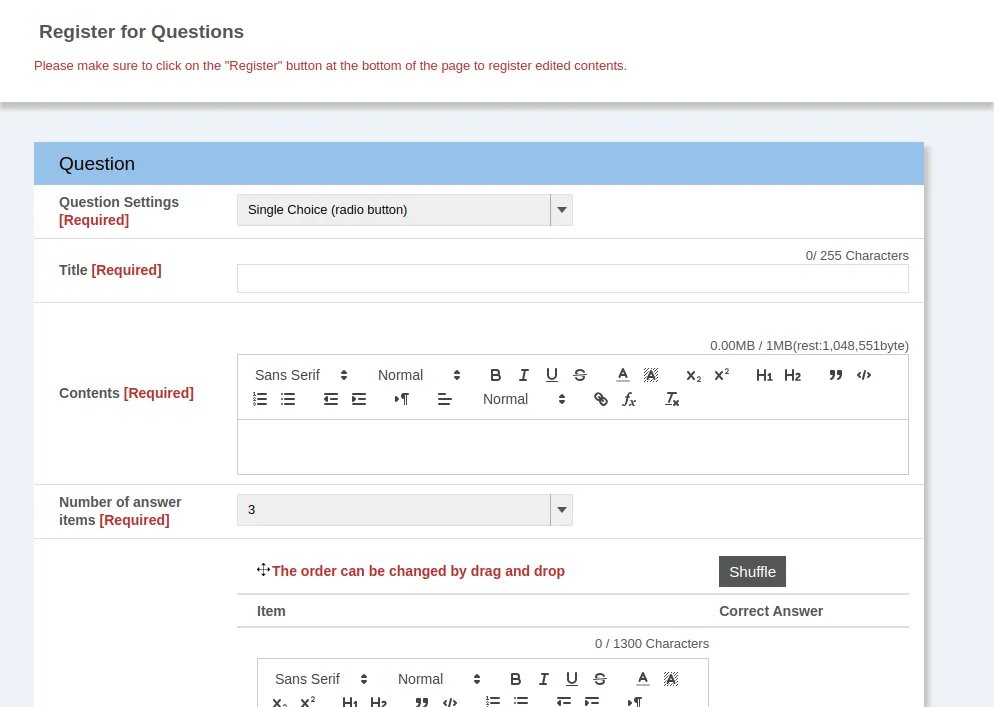Enable blockquote in Contents editor toolbar
Screen dimensions: 994x707
[836, 375]
